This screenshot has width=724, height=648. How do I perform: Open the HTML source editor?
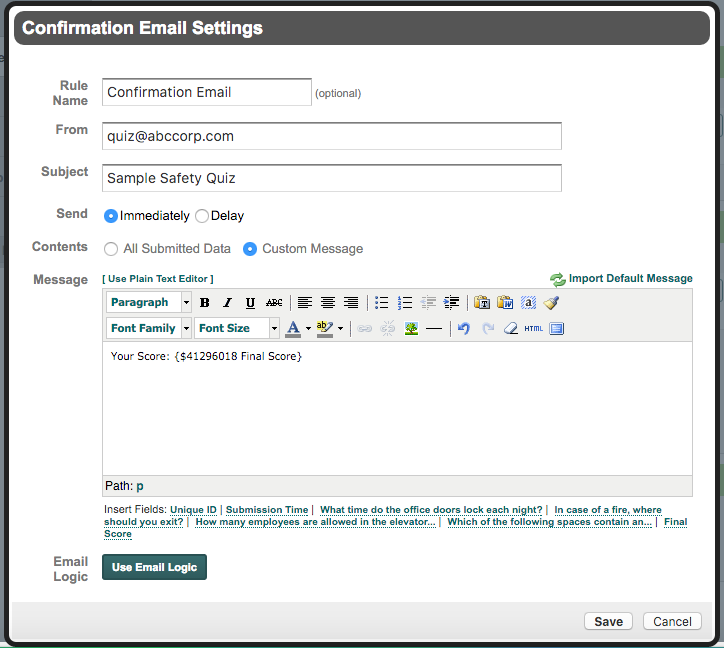[x=534, y=328]
